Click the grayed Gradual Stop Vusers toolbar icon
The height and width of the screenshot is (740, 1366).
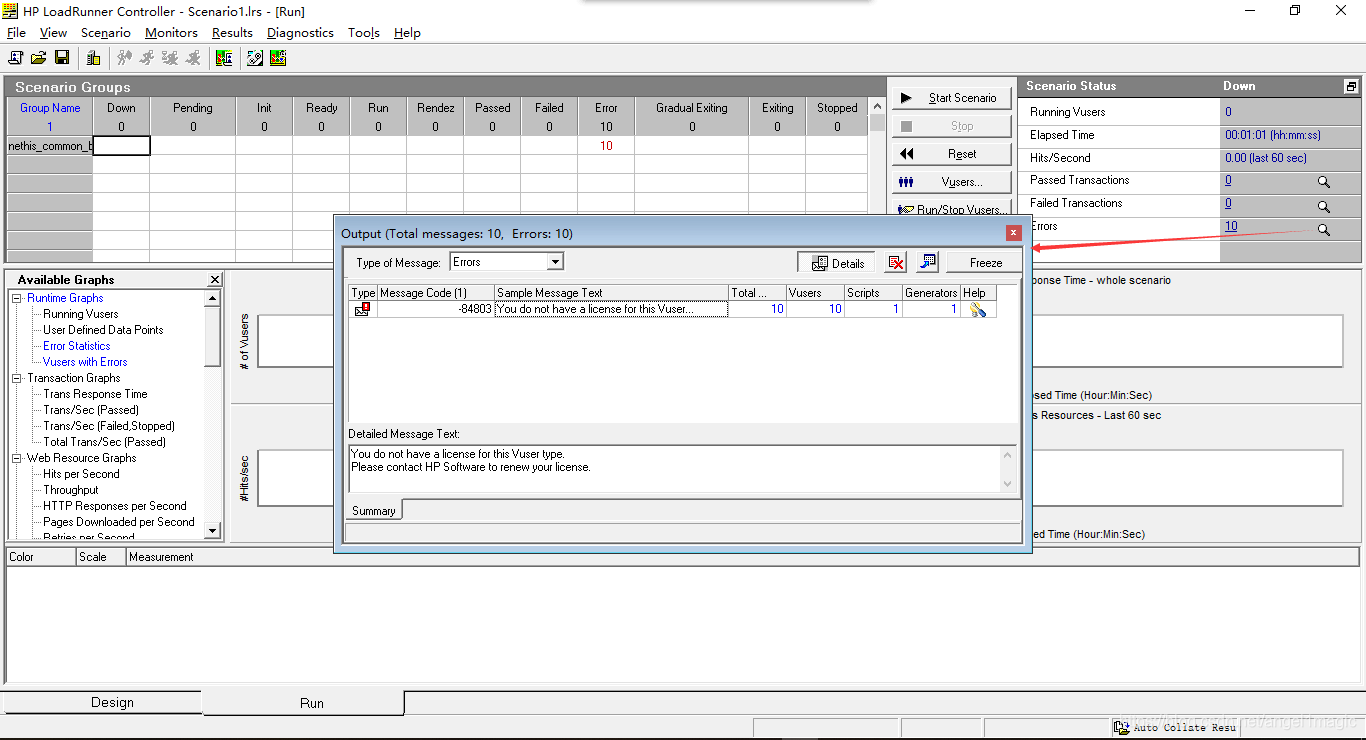click(x=170, y=58)
